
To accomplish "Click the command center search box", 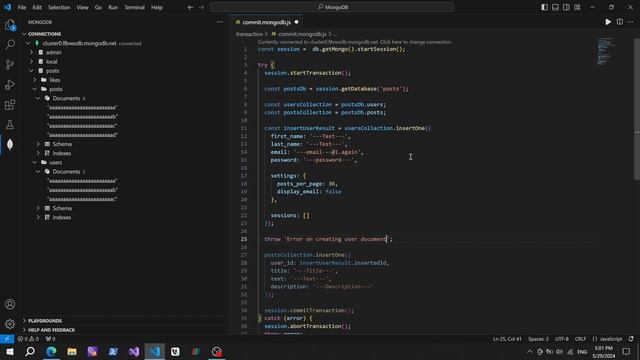I will [x=332, y=7].
